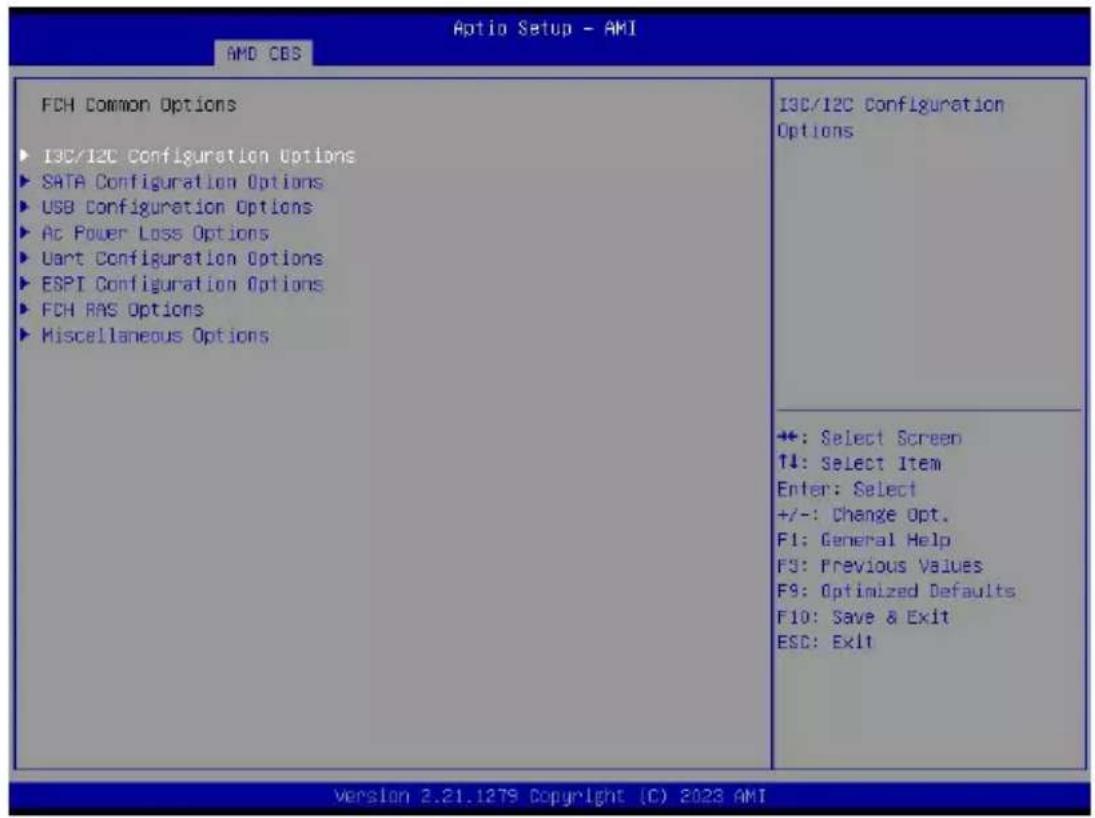Click the arrow beside ESPI Configuration Options
Viewport: 1095px width, 818px height.
(25, 284)
